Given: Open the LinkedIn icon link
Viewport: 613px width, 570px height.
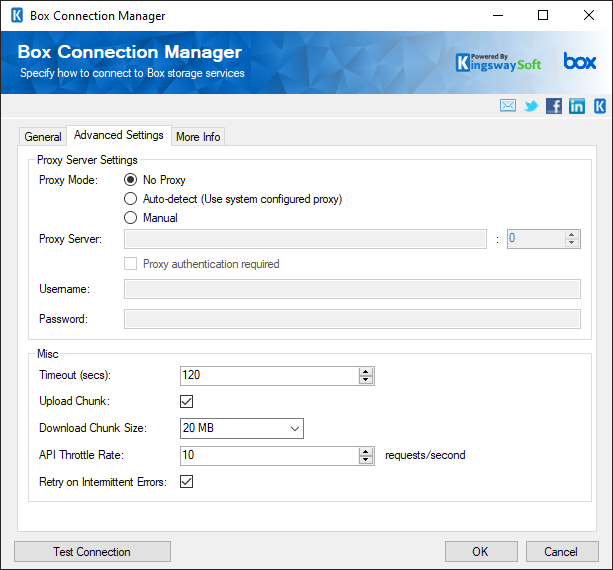Looking at the screenshot, I should pos(577,106).
